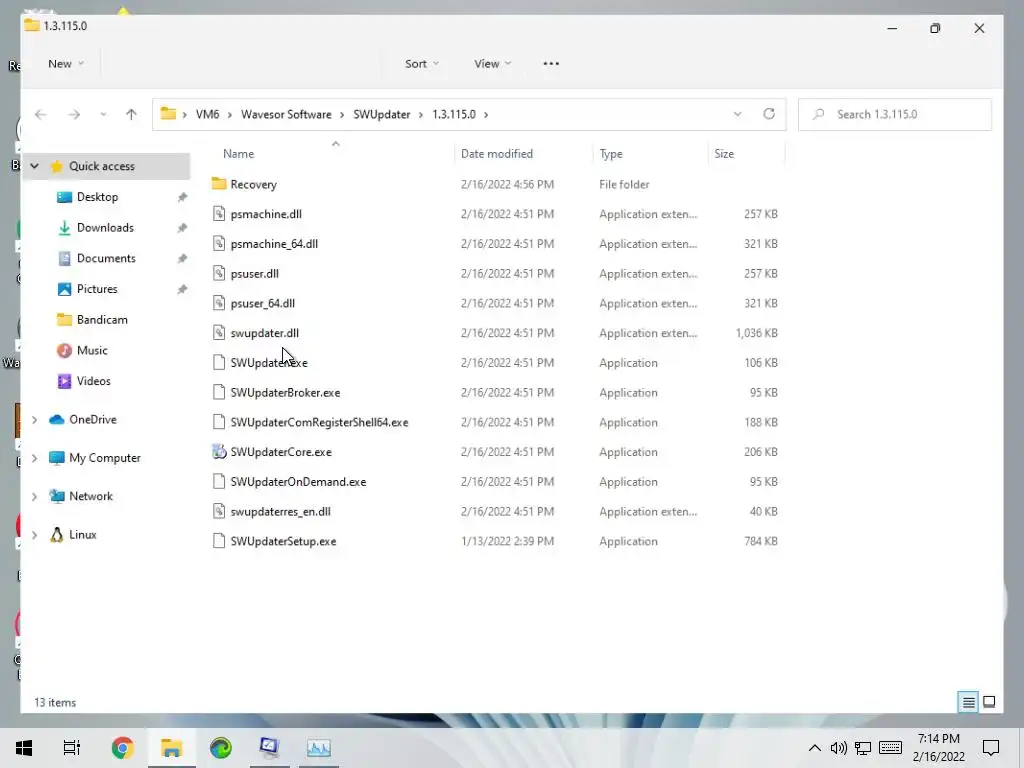Open the address bar history dropdown
The image size is (1024, 768).
point(737,114)
